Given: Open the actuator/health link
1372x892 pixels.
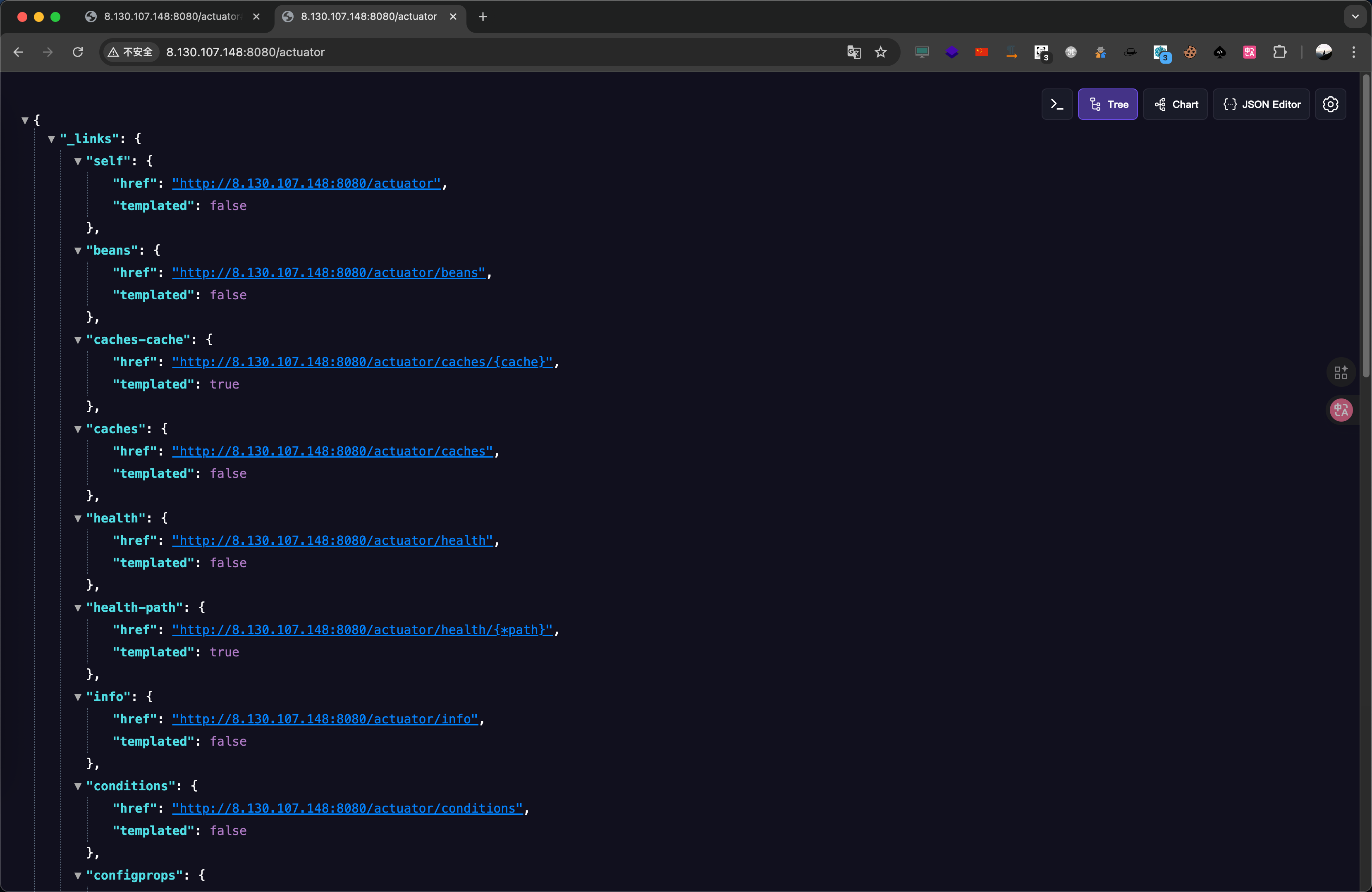Looking at the screenshot, I should (332, 541).
